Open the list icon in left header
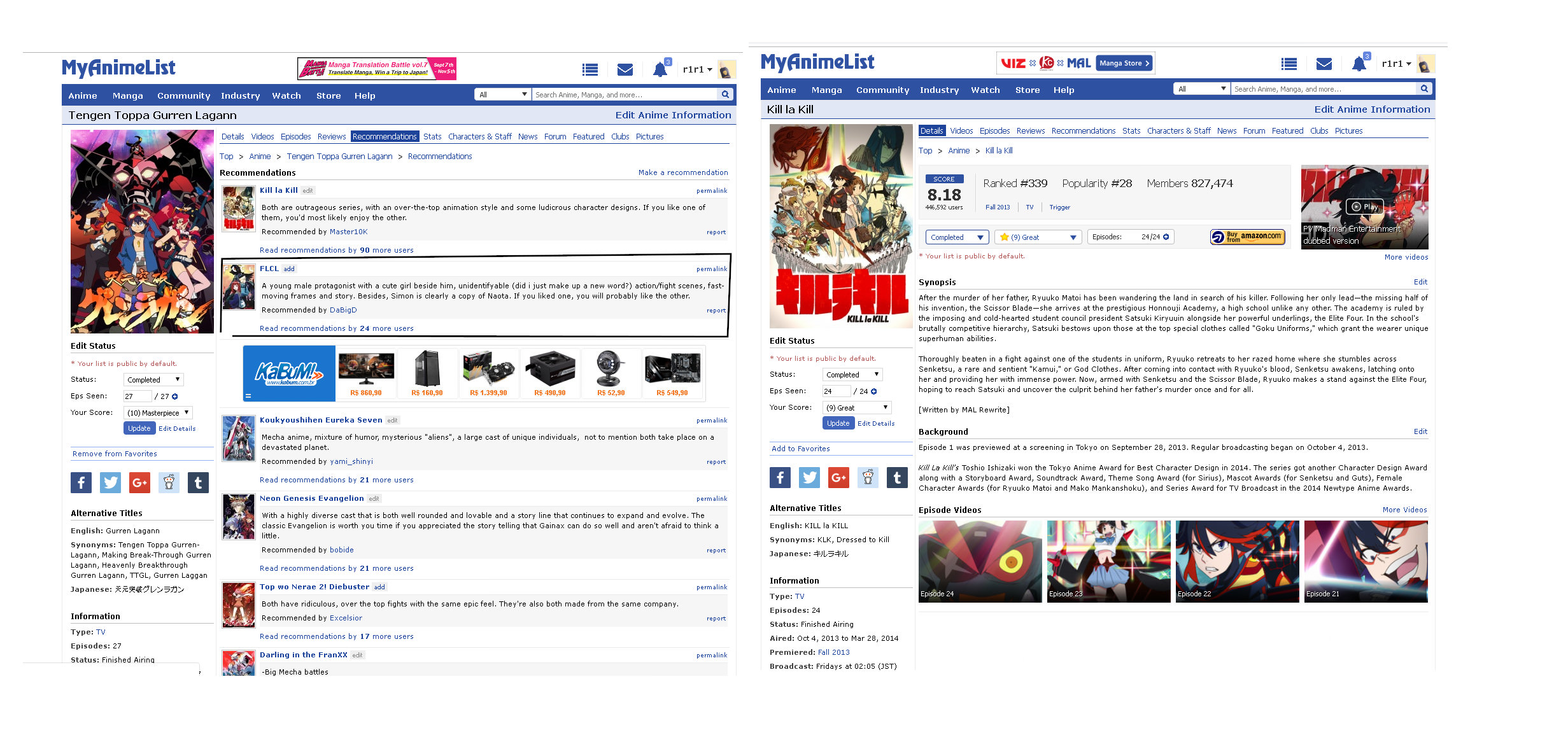The width and height of the screenshot is (1568, 735). click(x=590, y=69)
